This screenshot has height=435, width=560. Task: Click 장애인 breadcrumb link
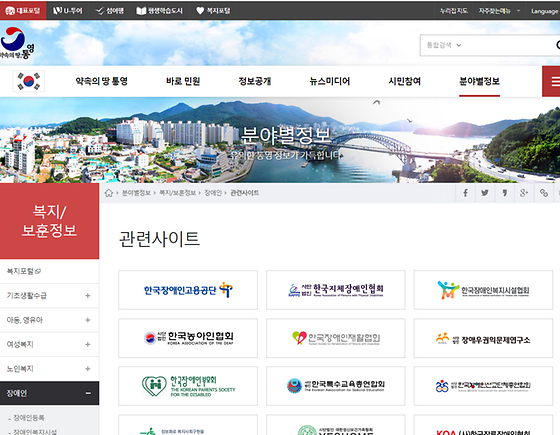point(213,193)
